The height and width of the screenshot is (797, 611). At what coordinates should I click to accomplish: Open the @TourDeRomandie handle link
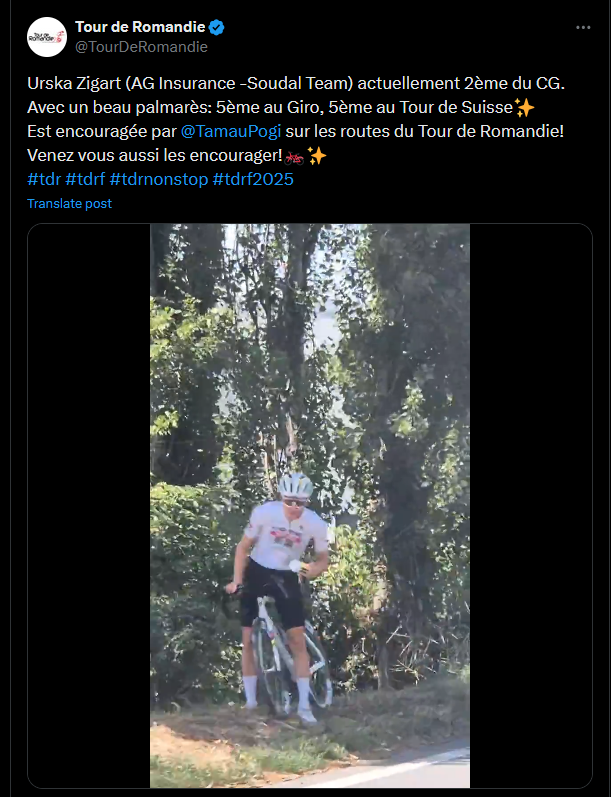tap(141, 46)
